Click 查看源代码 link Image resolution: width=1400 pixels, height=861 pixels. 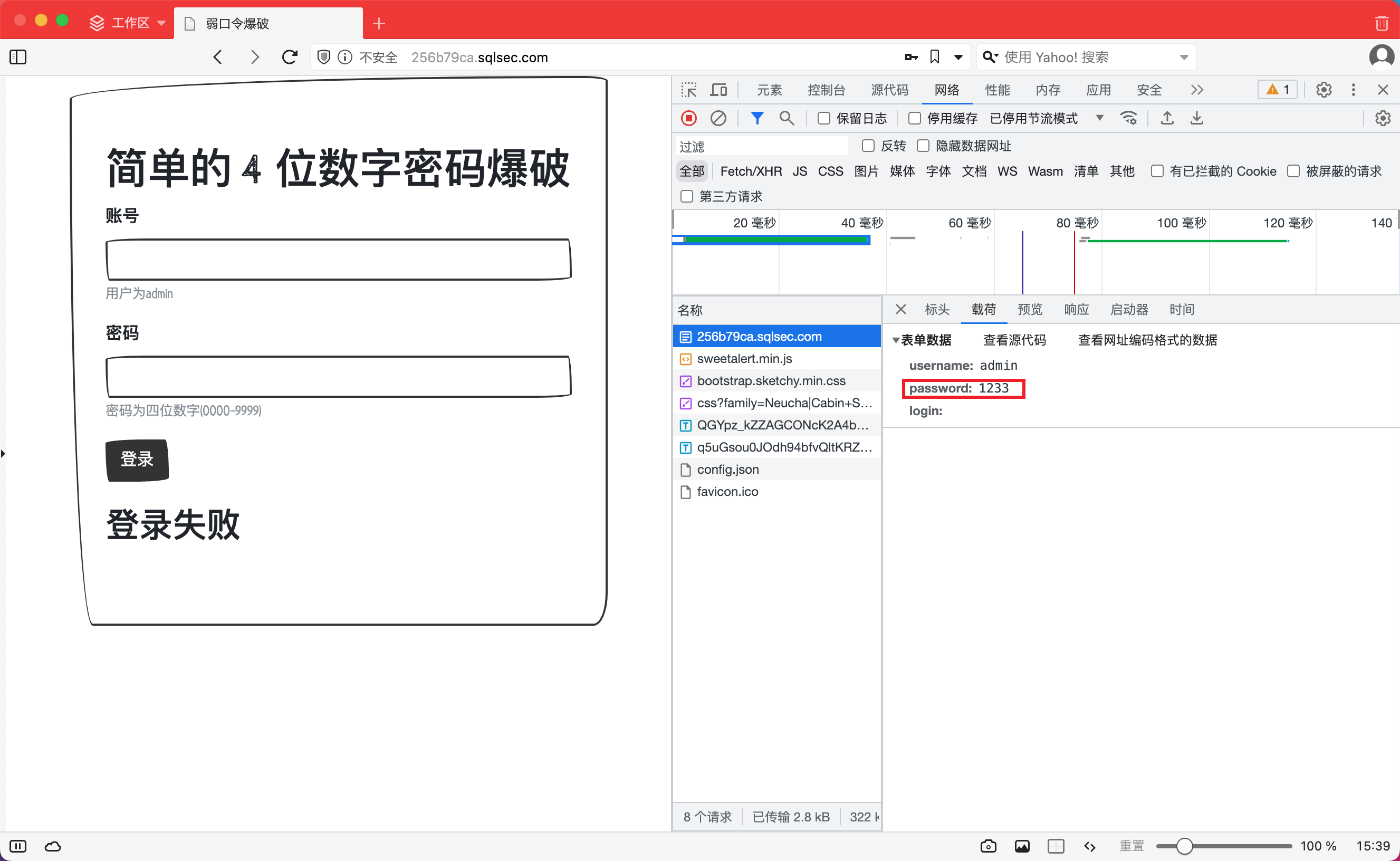click(x=1014, y=340)
